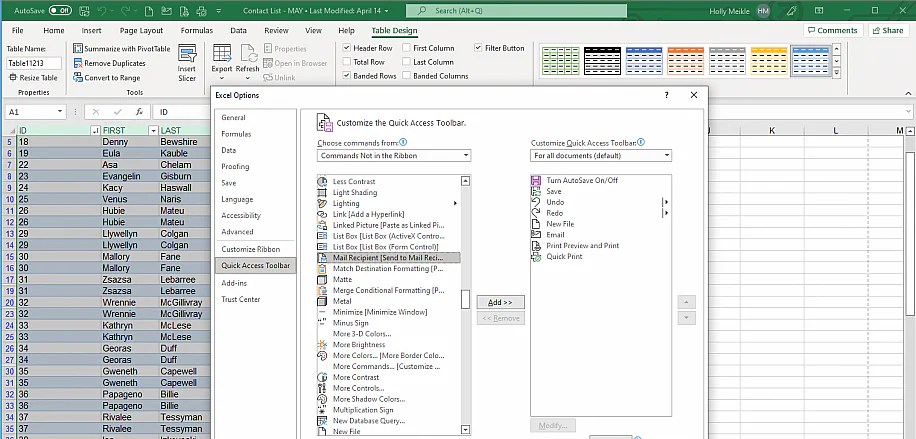Apply the yellow table style thumbnail

coord(769,61)
